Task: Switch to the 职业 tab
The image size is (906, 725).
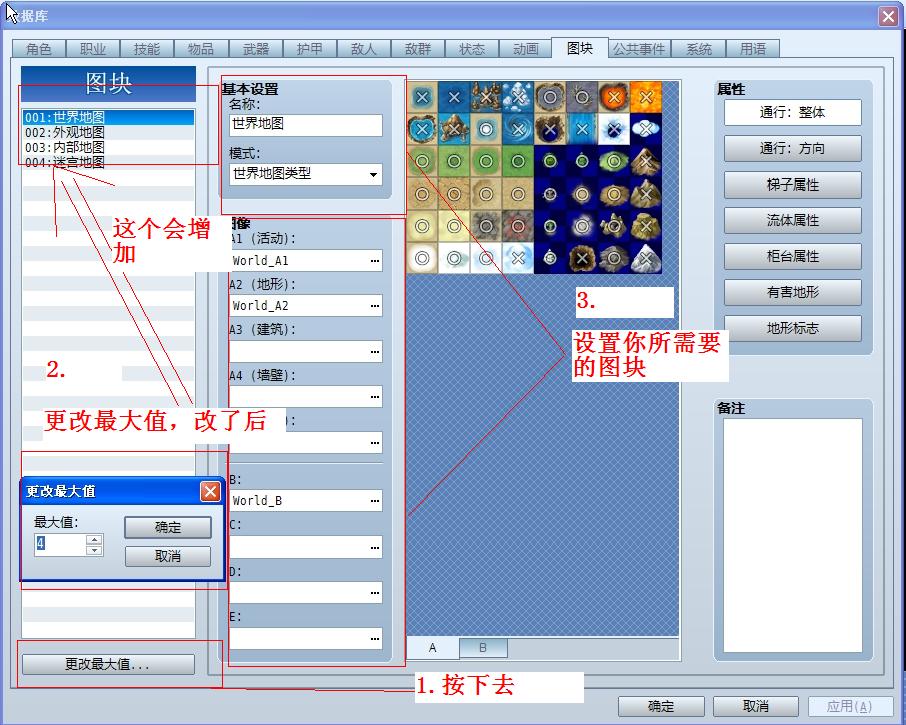Action: click(x=92, y=49)
